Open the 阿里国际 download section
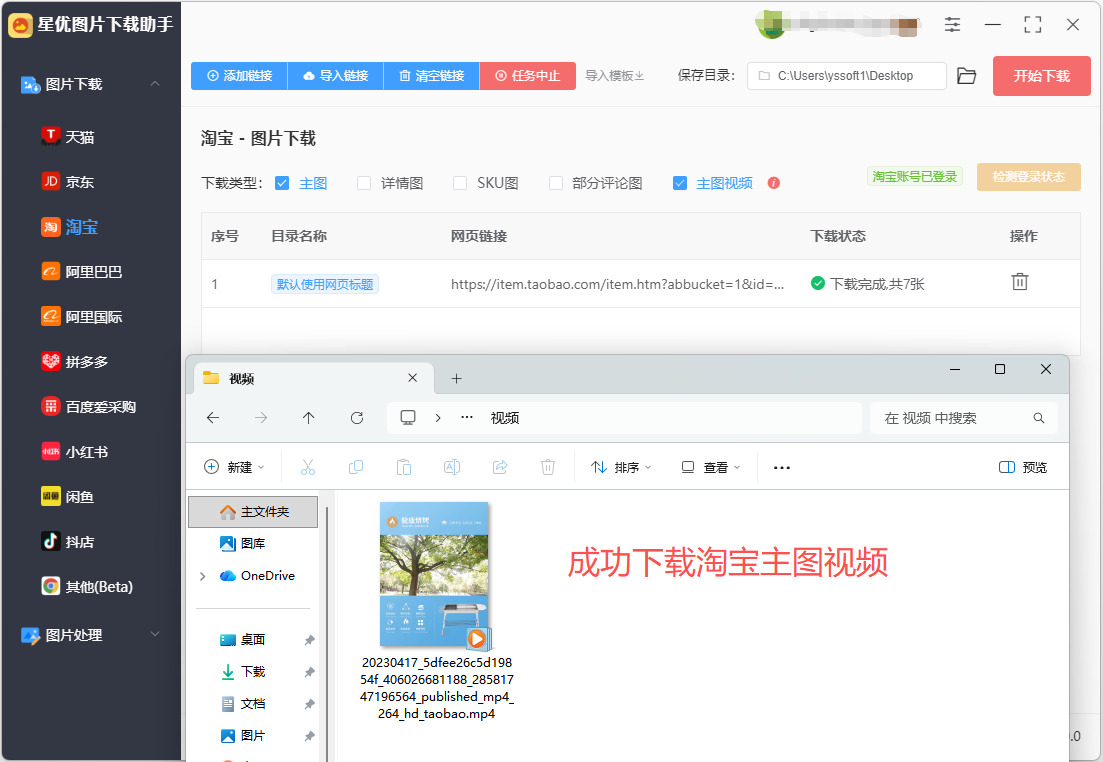The width and height of the screenshot is (1103, 762). click(x=82, y=317)
